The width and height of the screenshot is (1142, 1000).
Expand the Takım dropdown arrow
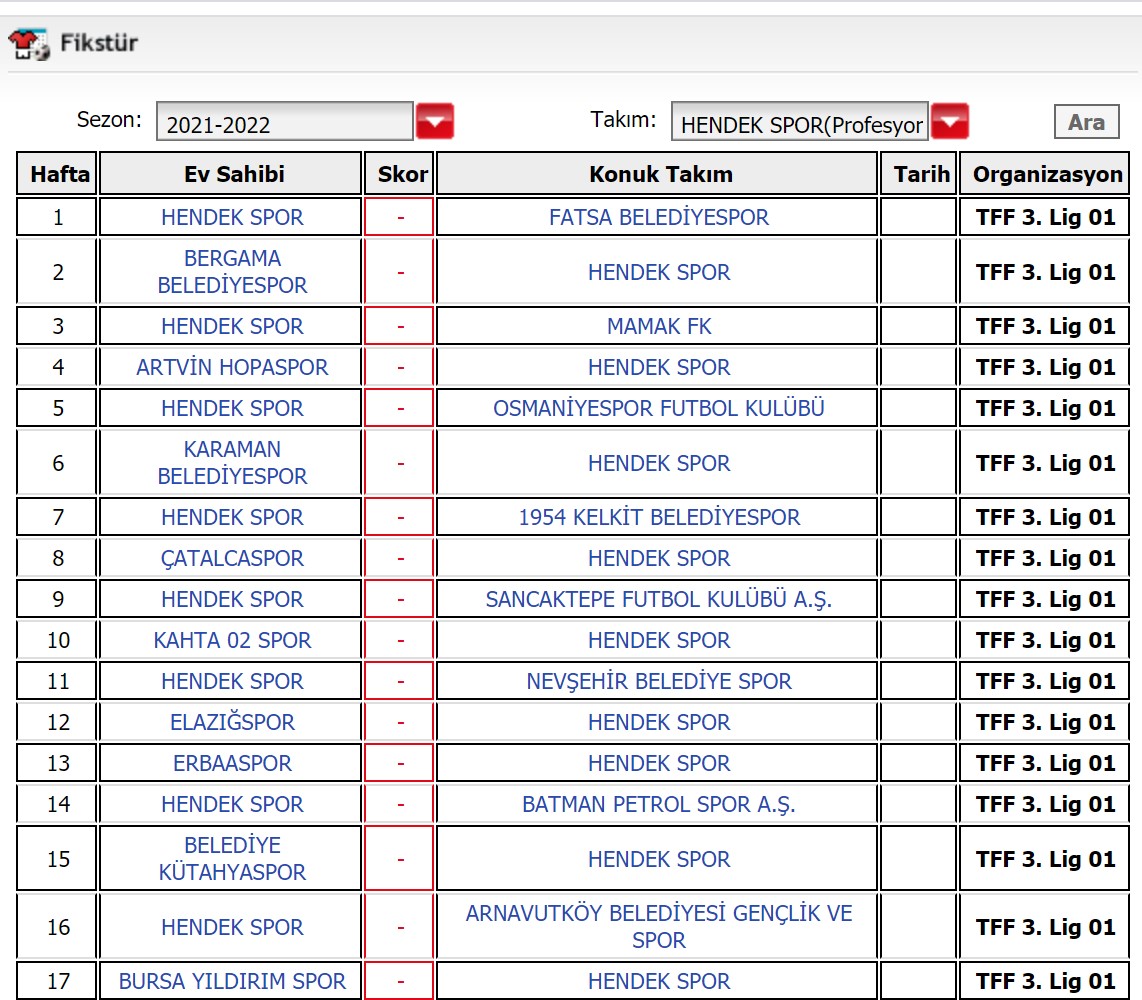[x=949, y=122]
